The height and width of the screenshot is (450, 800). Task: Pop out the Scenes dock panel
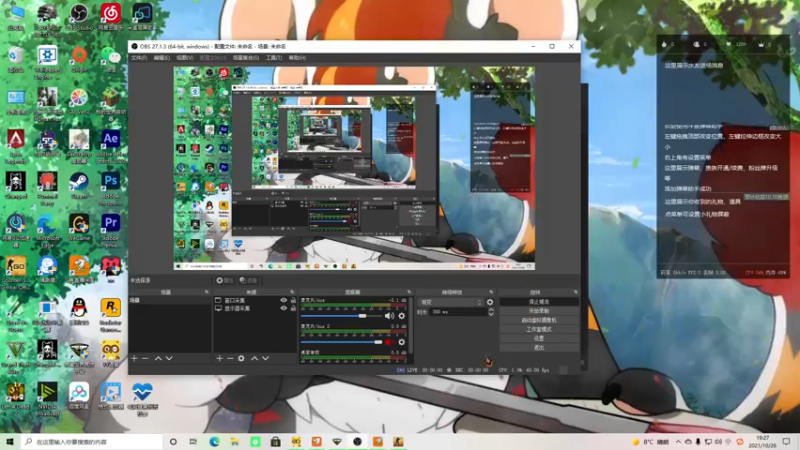(x=207, y=292)
